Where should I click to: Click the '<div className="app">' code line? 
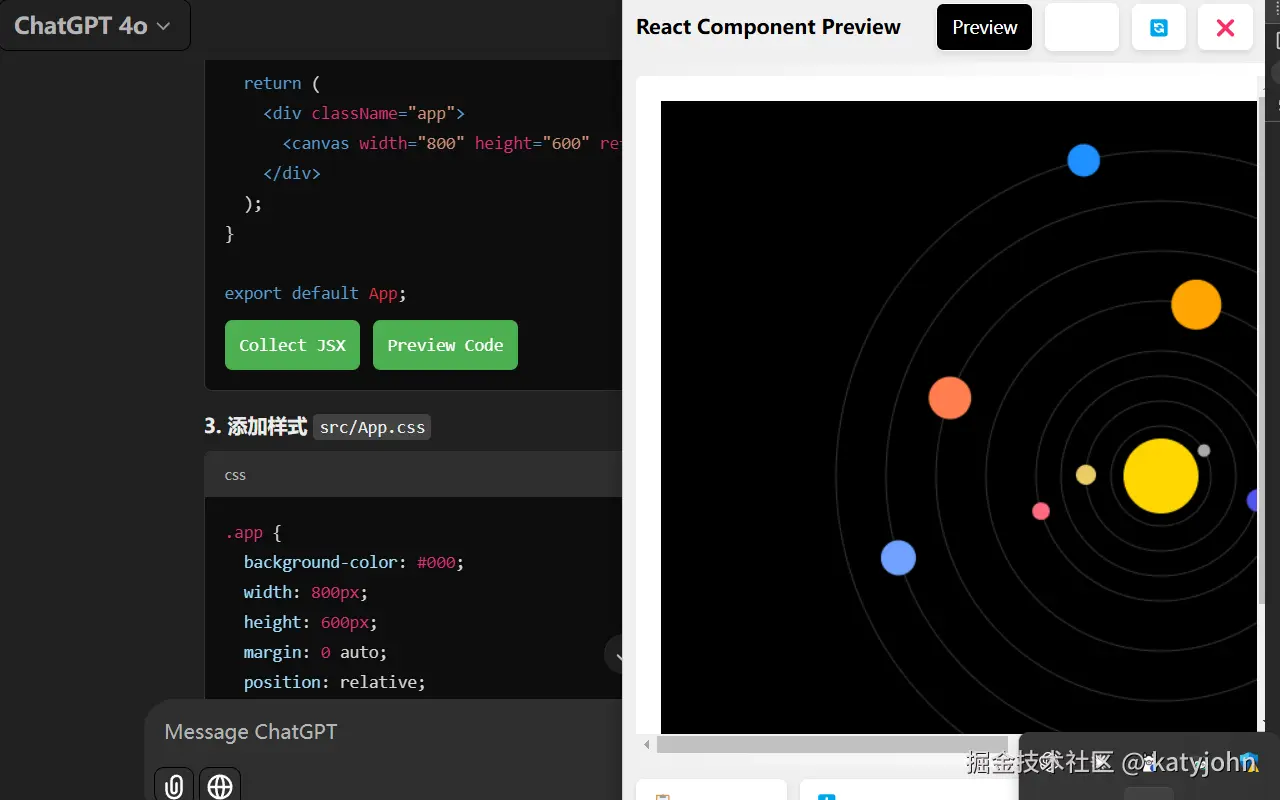[x=364, y=113]
